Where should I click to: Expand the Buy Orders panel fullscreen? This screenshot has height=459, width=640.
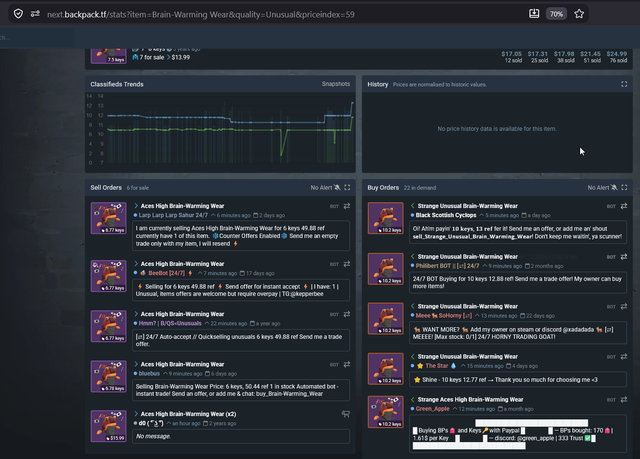pos(624,187)
